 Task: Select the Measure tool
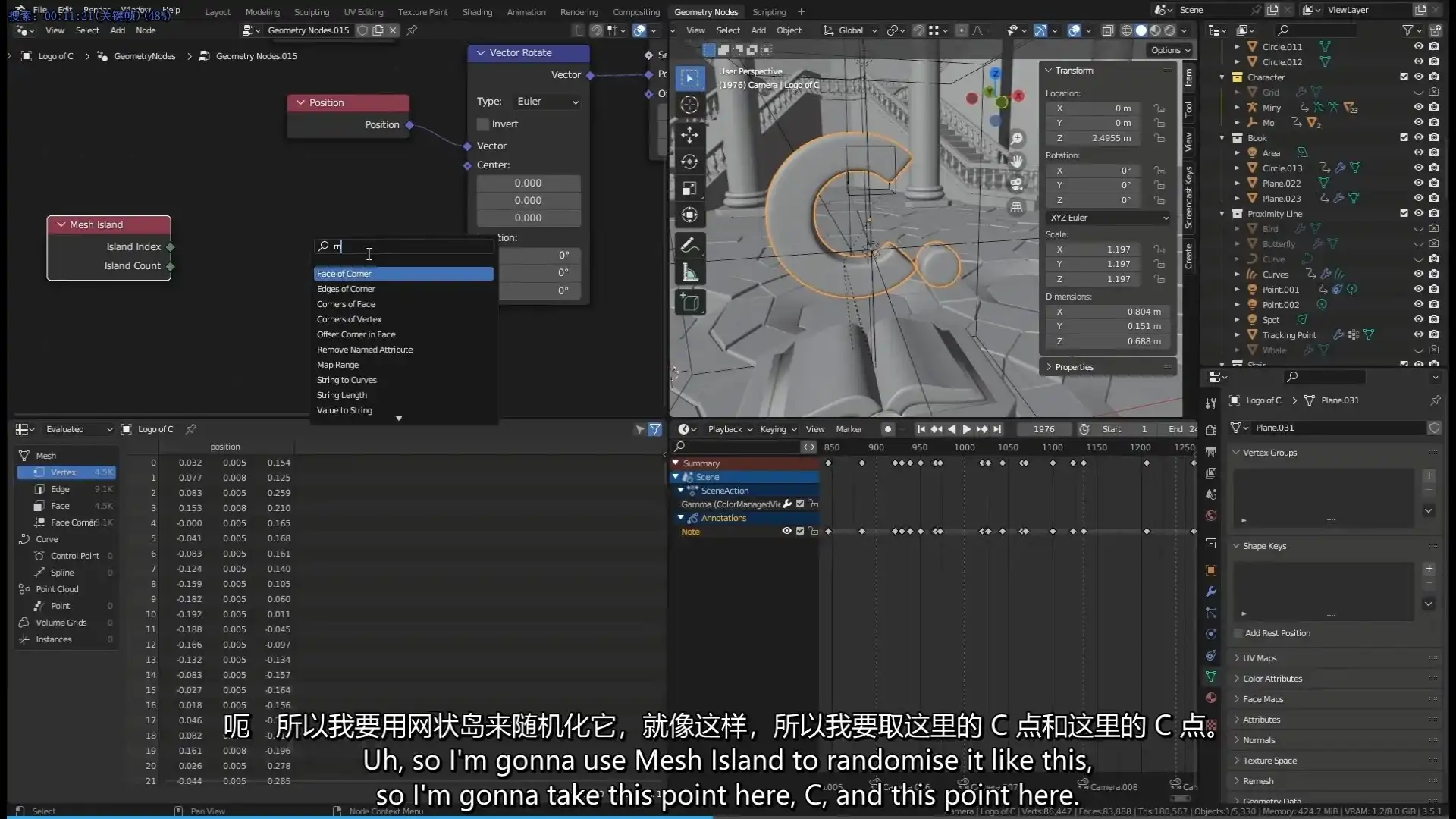[690, 271]
